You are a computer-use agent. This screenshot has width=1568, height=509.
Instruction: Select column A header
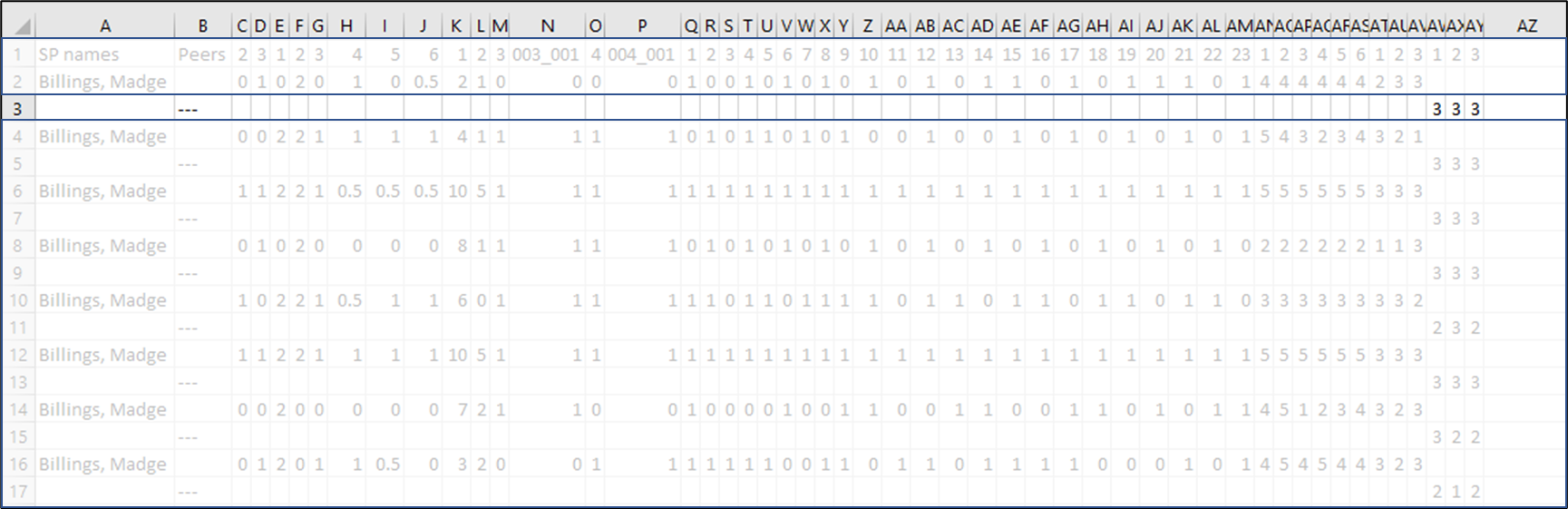(105, 26)
